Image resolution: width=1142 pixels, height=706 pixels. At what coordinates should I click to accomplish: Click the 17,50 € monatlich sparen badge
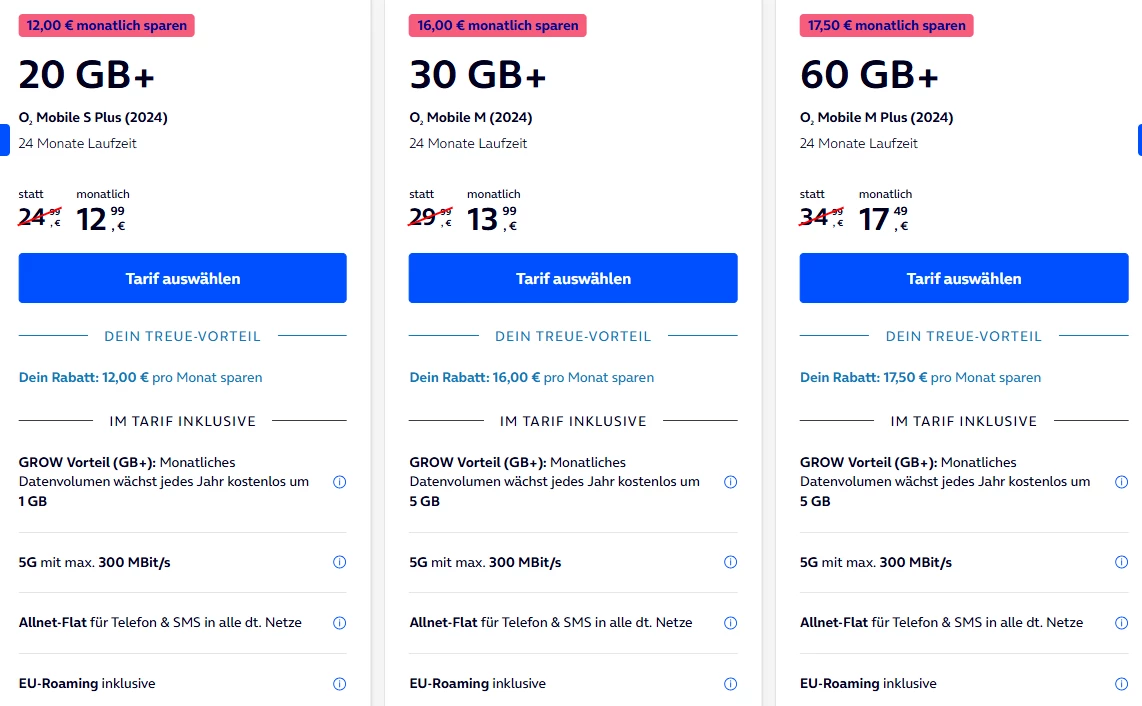887,26
